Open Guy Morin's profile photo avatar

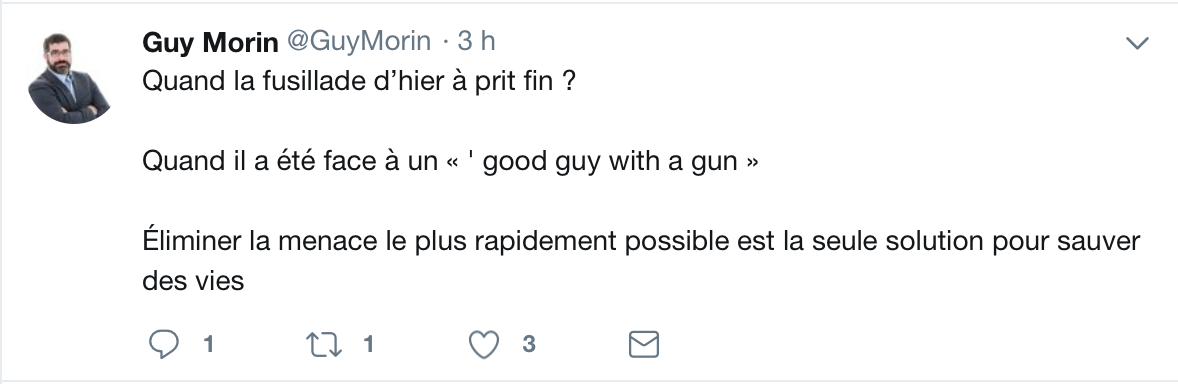(x=69, y=78)
